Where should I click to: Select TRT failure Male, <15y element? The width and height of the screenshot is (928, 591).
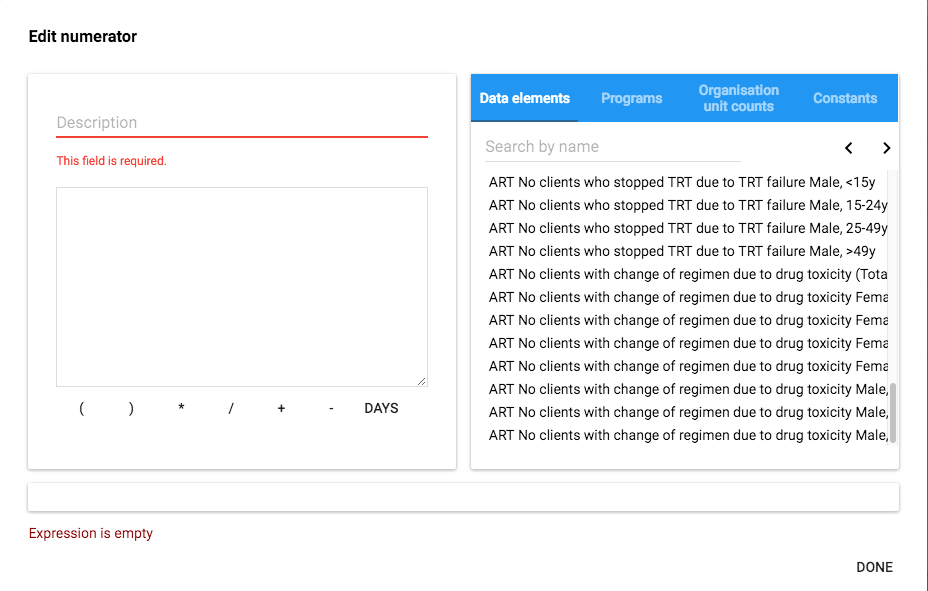tap(682, 182)
